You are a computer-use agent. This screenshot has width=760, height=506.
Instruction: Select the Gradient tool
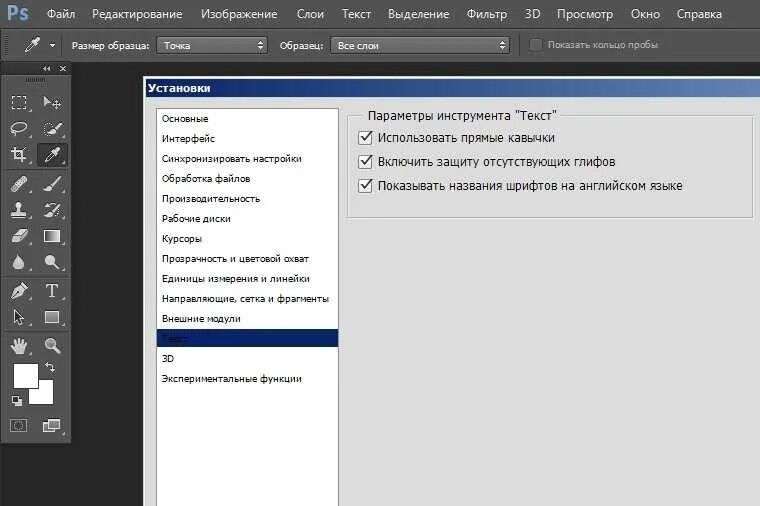pos(51,236)
